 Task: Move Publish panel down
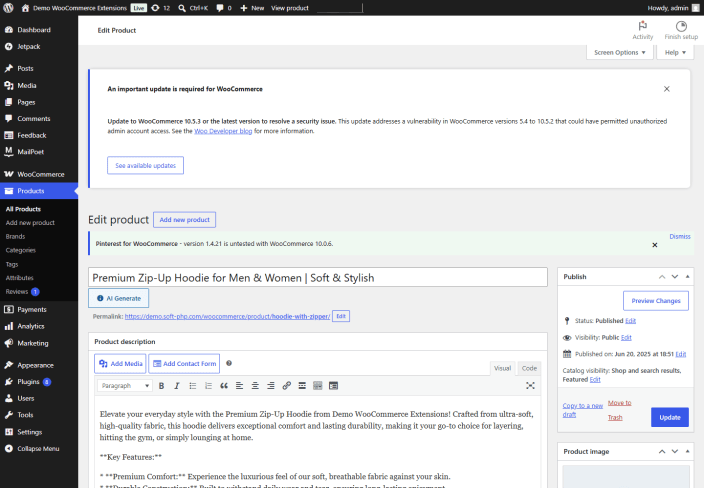[x=675, y=277]
